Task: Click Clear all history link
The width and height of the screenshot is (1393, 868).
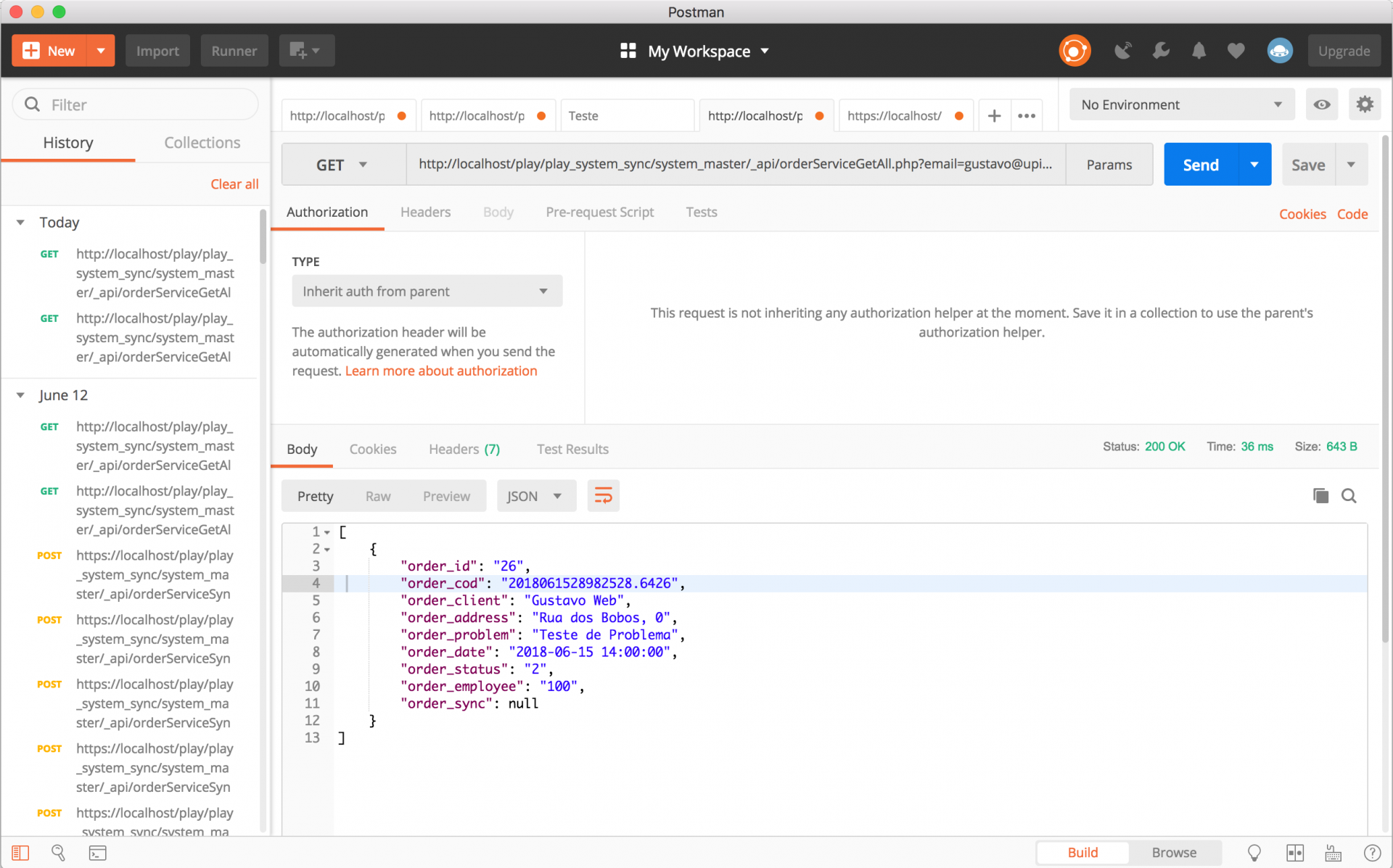Action: tap(234, 184)
